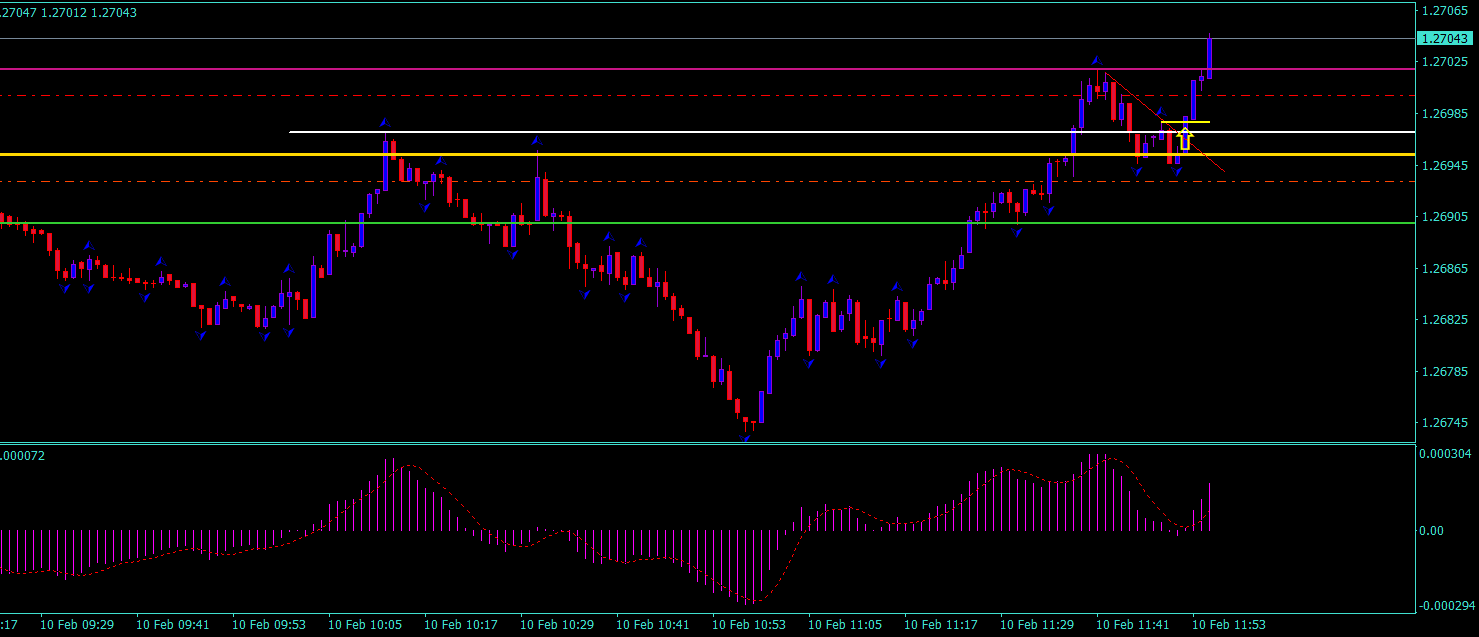Click the .000072 indicator value readout
Screen dimensions: 1479x637
click(x=22, y=456)
